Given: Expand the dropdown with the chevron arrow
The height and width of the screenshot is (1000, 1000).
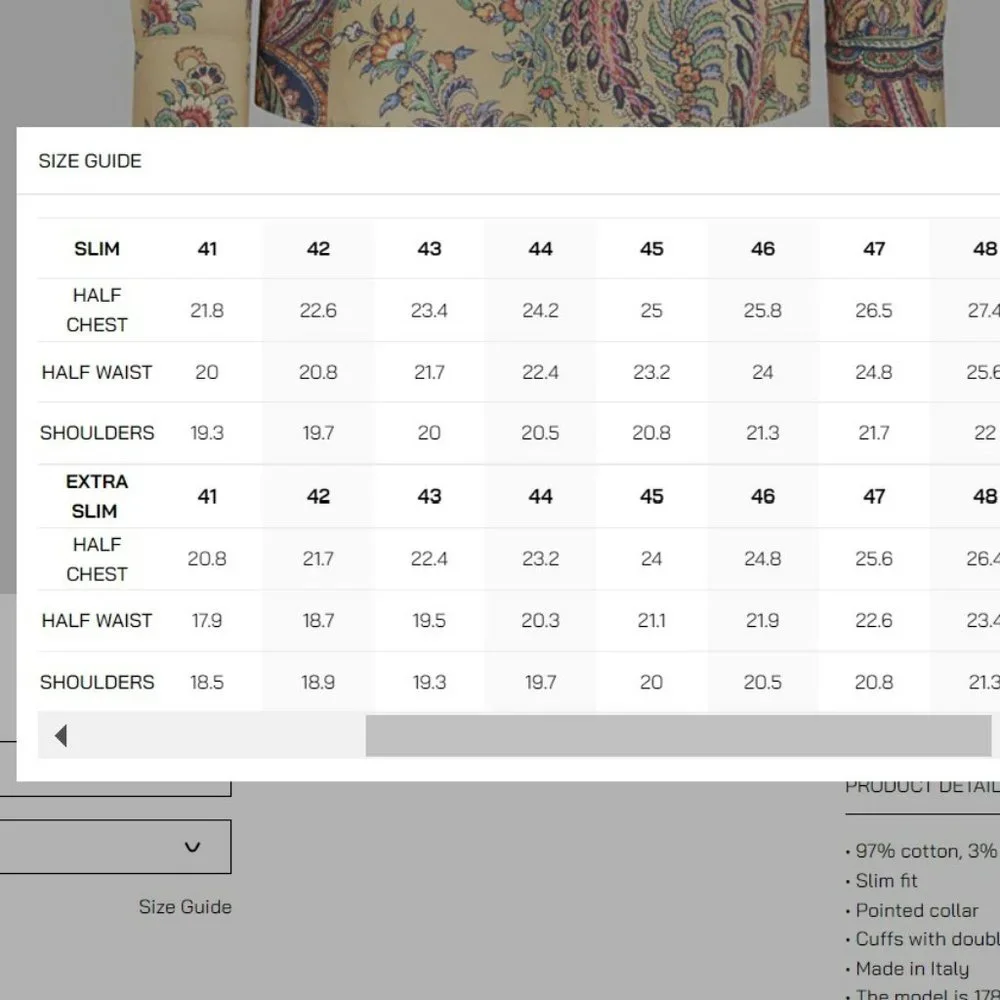Looking at the screenshot, I should (192, 847).
